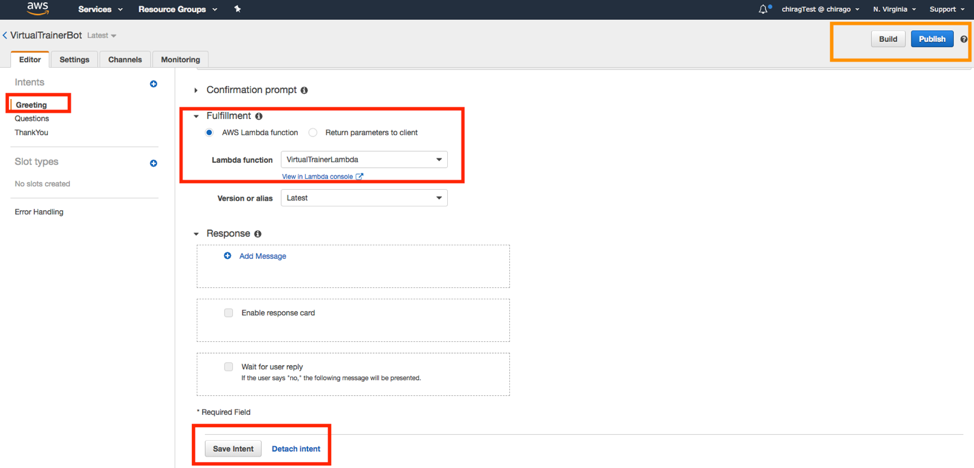The width and height of the screenshot is (974, 468).
Task: Select the AWS Lambda function radio button
Action: 209,132
